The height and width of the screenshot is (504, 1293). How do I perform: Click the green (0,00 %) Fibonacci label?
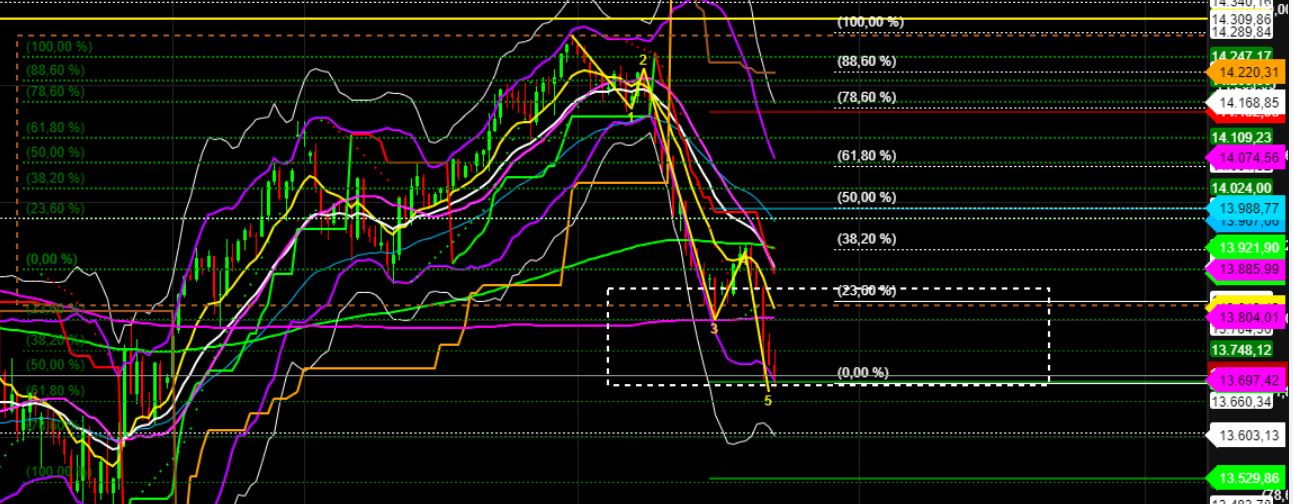(x=52, y=258)
